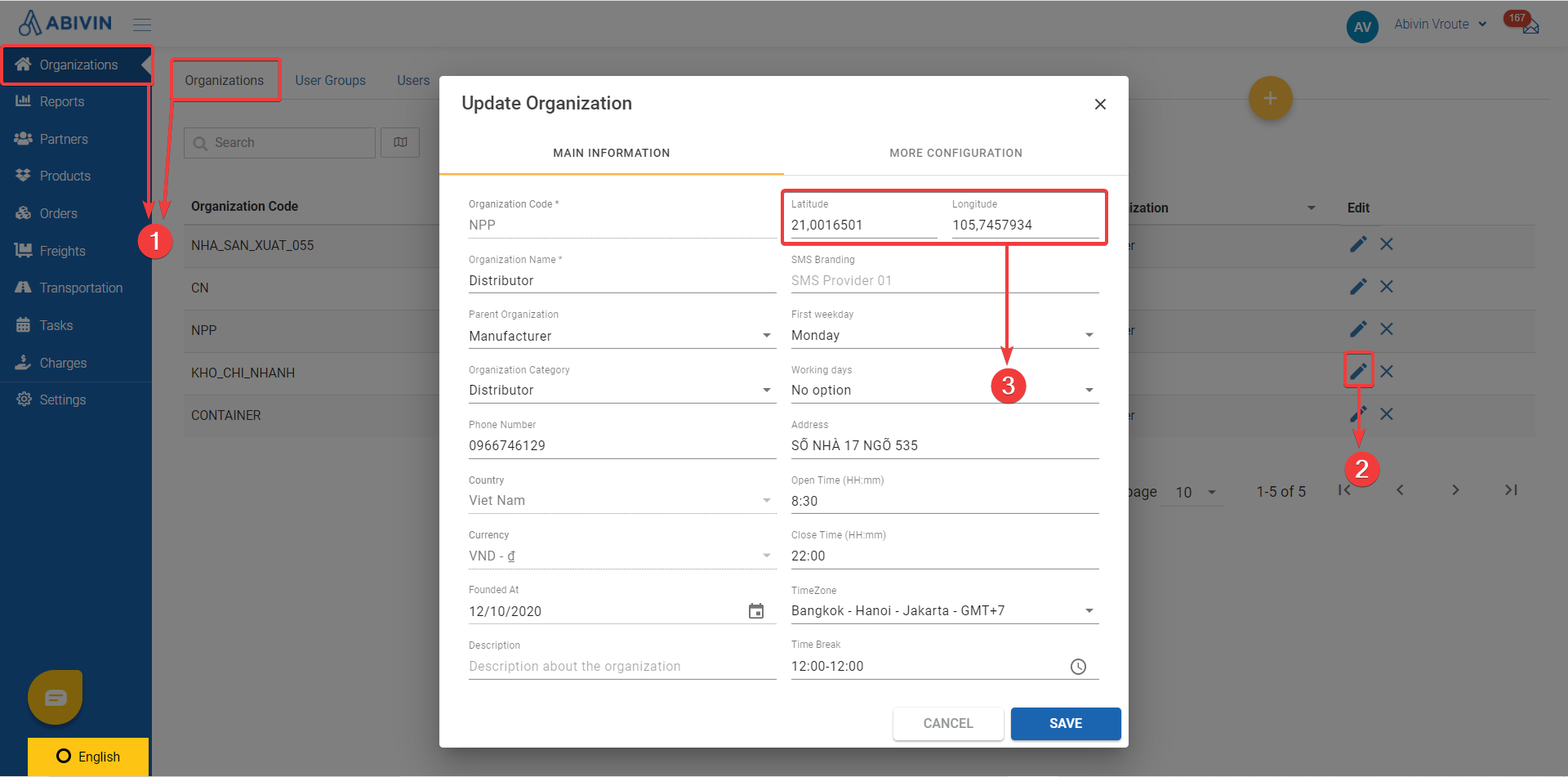Delete the NHA_SAN_XUAT_055 row with X icon
The image size is (1568, 777).
pos(1387,244)
